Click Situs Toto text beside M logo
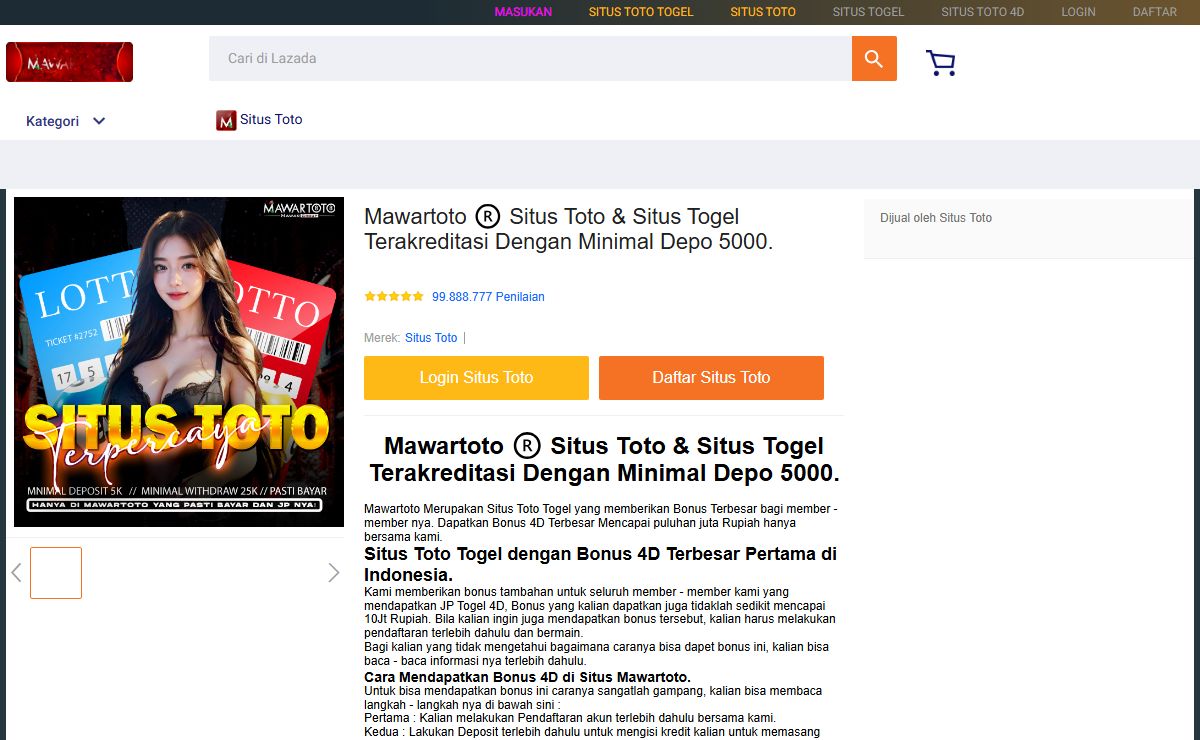The height and width of the screenshot is (740, 1200). point(271,120)
